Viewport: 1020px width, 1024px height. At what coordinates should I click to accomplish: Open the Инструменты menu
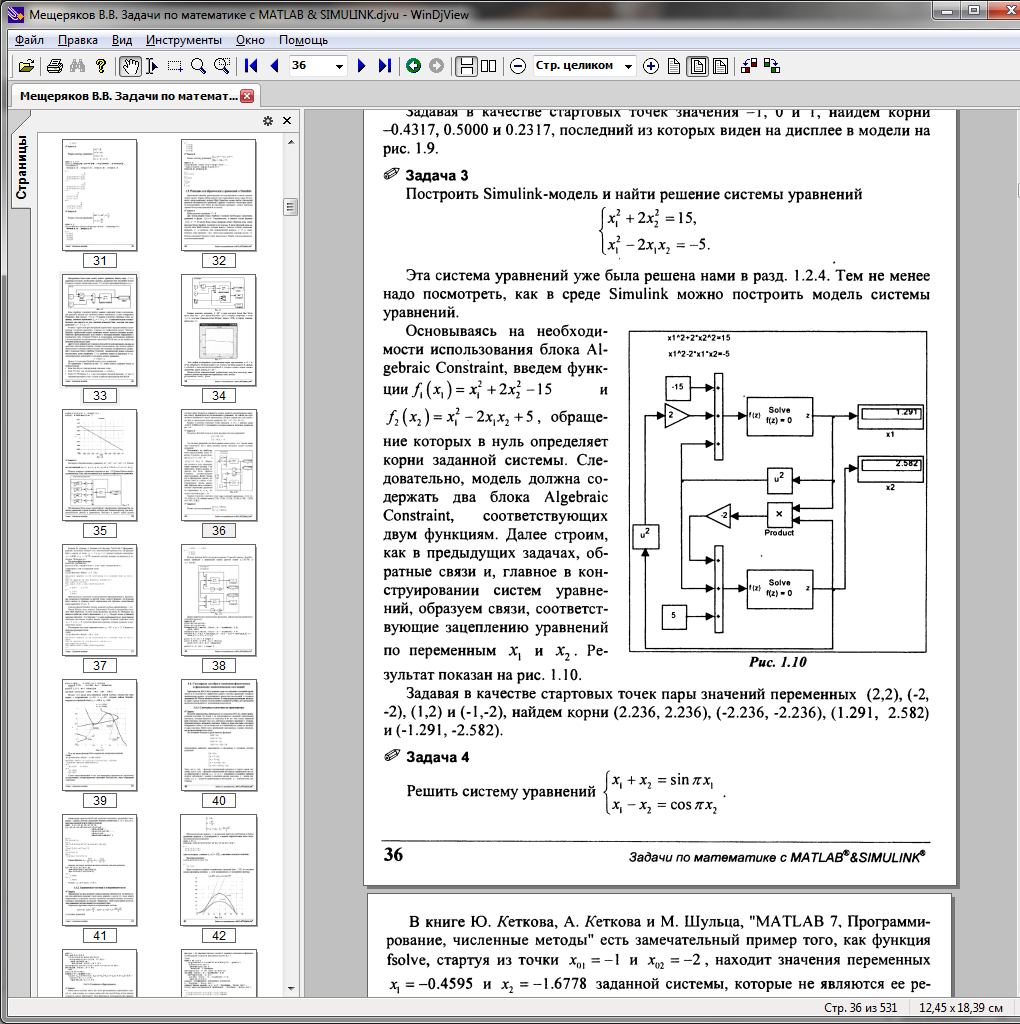(x=183, y=40)
